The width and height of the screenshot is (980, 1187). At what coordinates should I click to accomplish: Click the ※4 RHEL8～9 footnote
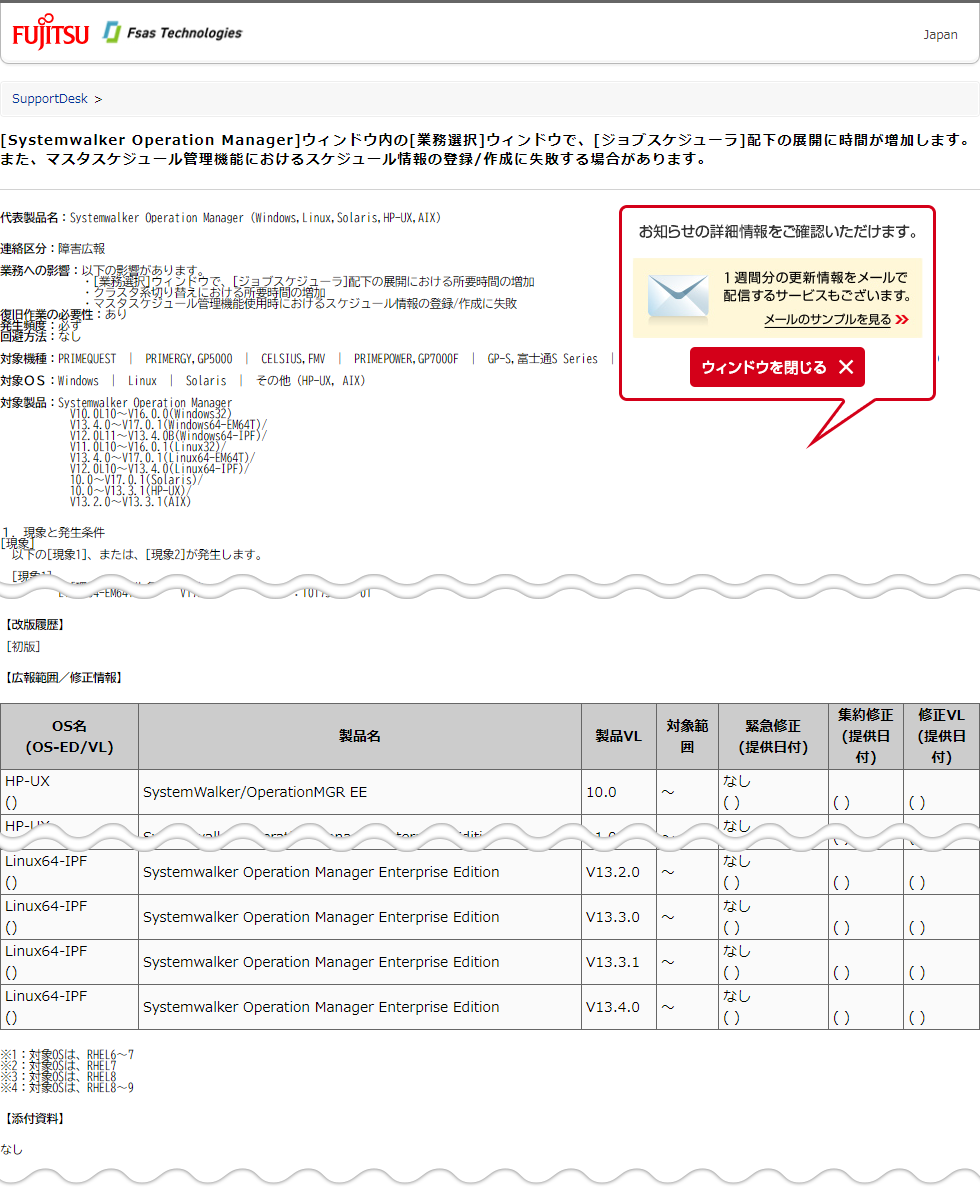[67, 1088]
